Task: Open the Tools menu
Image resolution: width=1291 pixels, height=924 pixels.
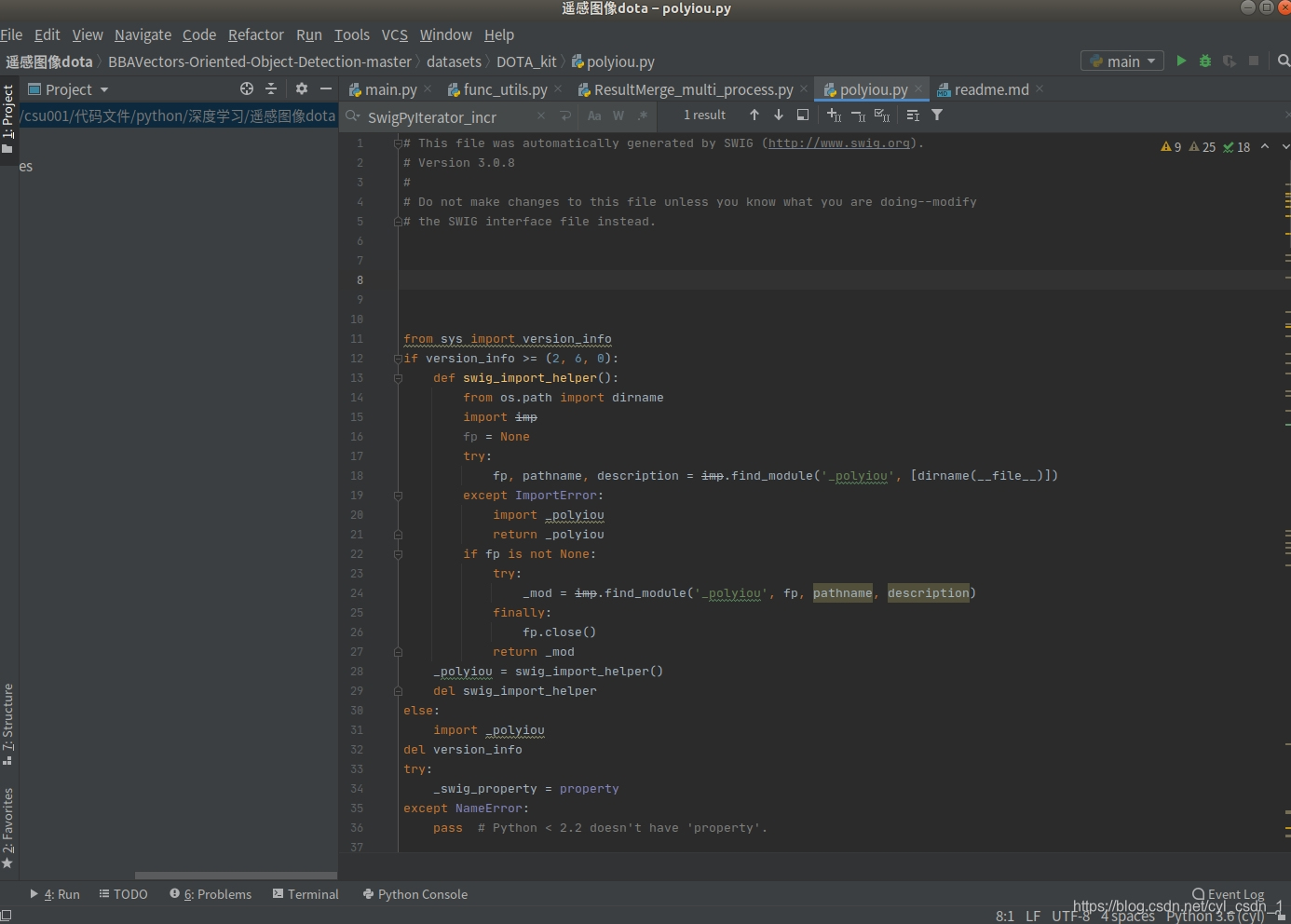Action: (x=352, y=34)
